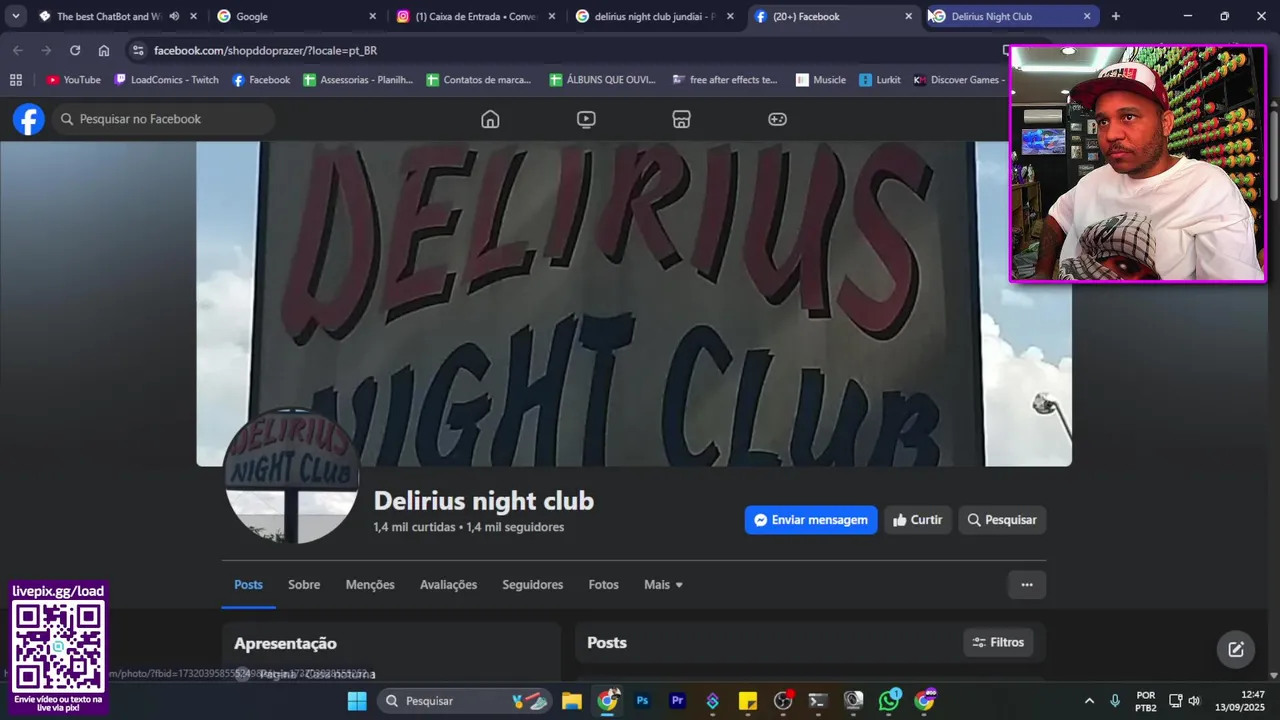Click the browser address bar URL
The width and height of the screenshot is (1280, 720).
click(265, 50)
